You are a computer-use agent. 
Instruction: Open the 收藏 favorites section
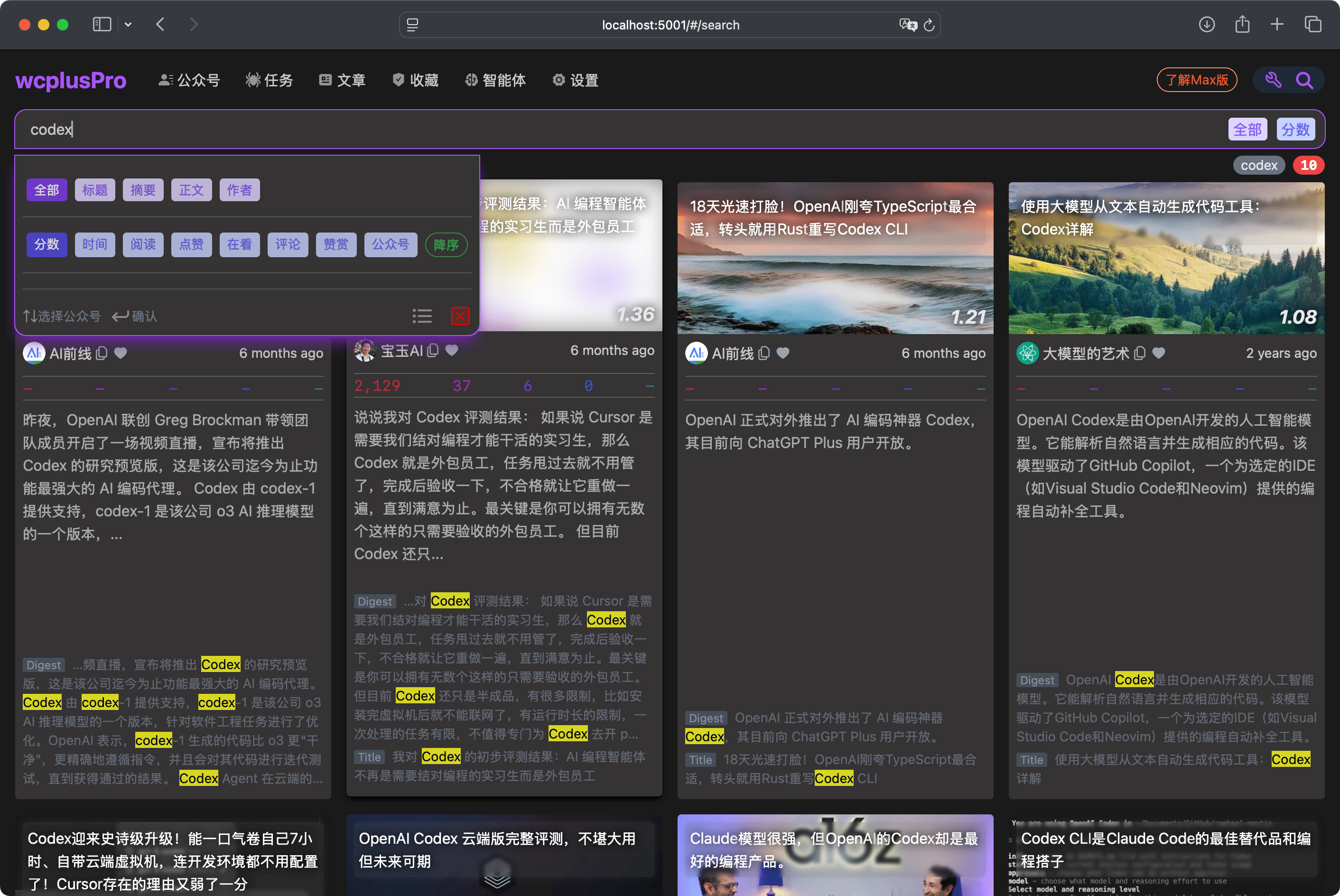click(x=416, y=80)
